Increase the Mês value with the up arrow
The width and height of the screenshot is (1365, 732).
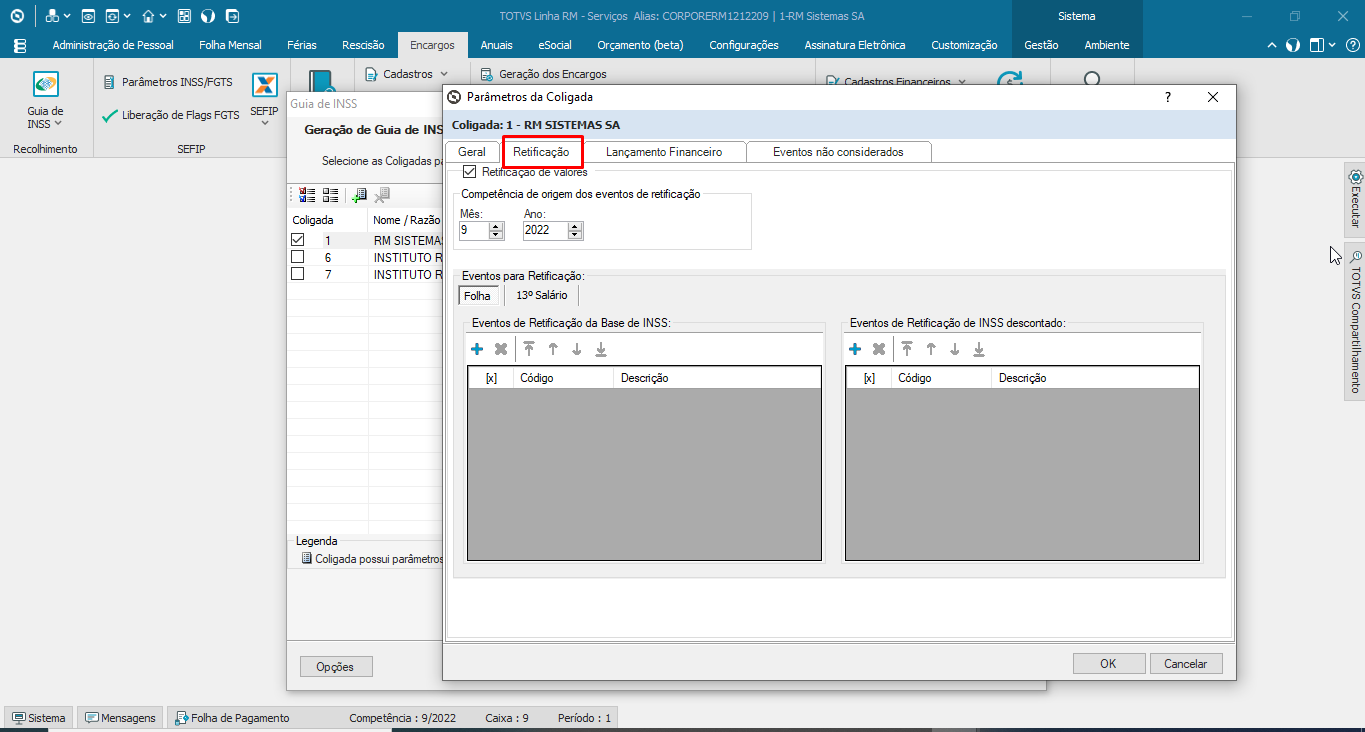tap(496, 226)
